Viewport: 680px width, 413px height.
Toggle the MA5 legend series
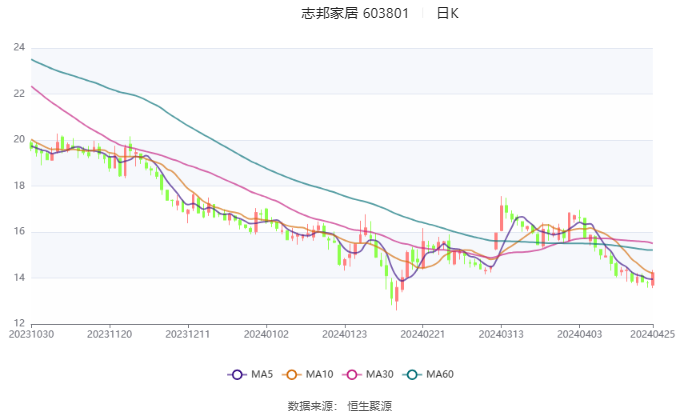250,374
